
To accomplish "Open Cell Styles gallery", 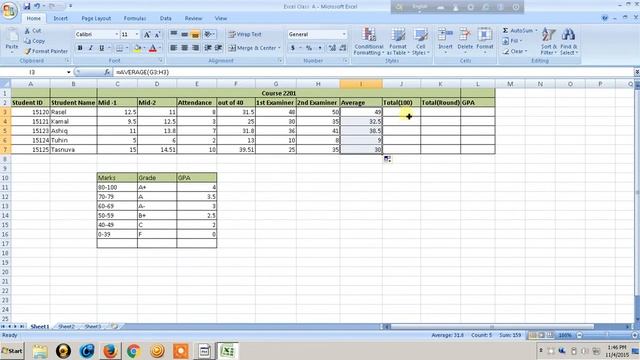I will click(x=420, y=41).
